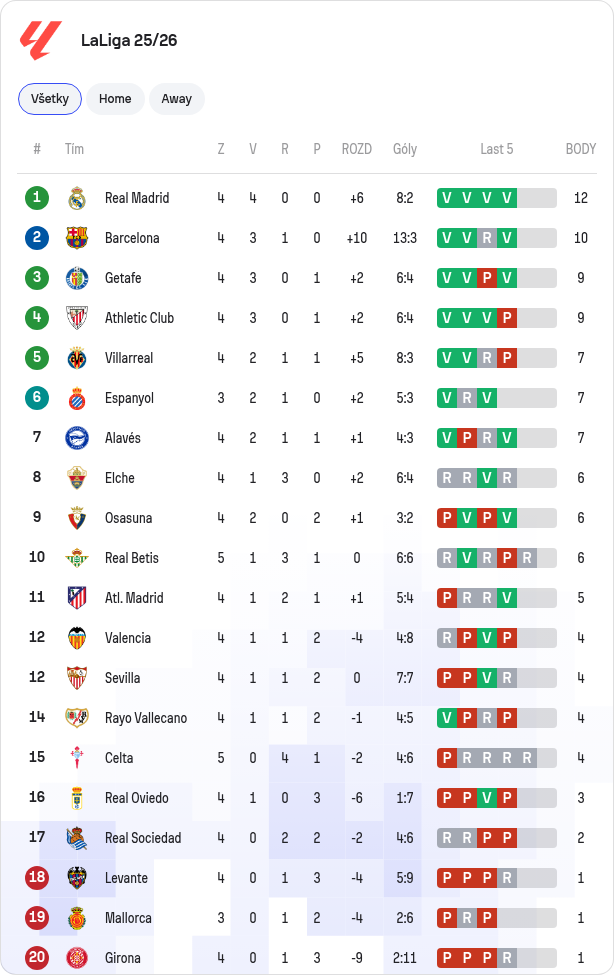Click the Barcelona club crest

(77, 238)
